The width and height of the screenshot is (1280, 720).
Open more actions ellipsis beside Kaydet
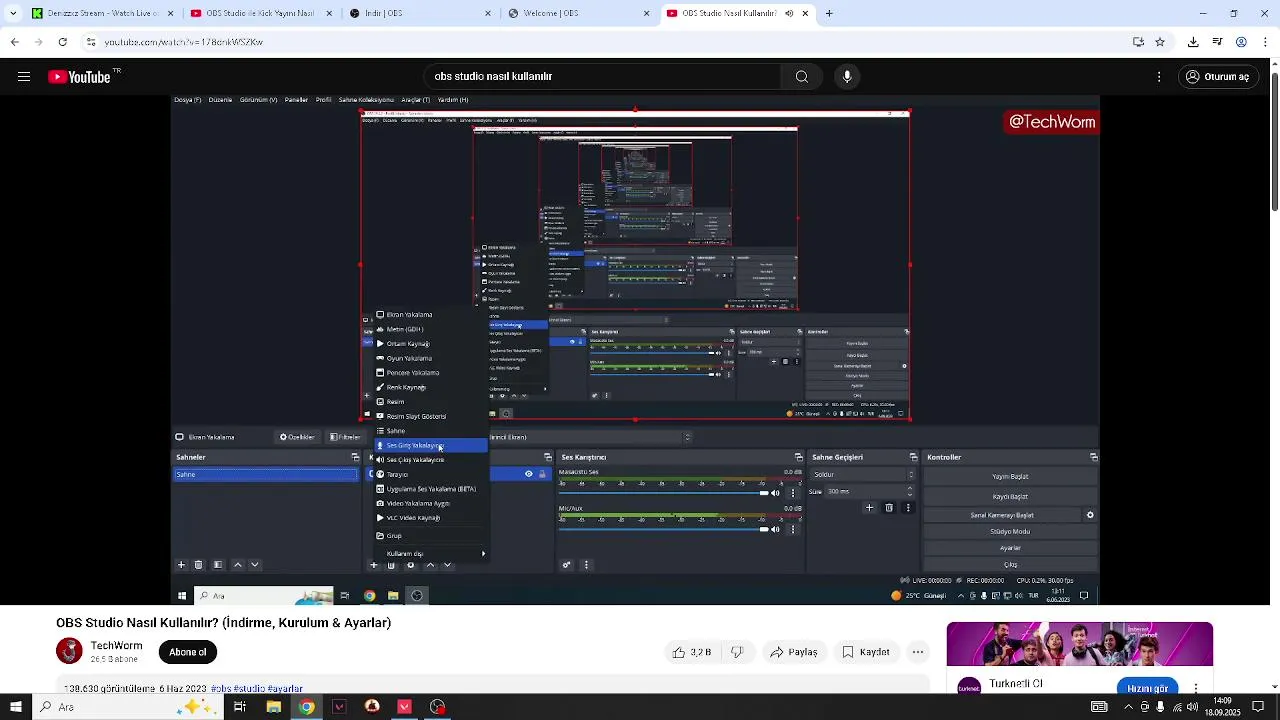point(918,652)
